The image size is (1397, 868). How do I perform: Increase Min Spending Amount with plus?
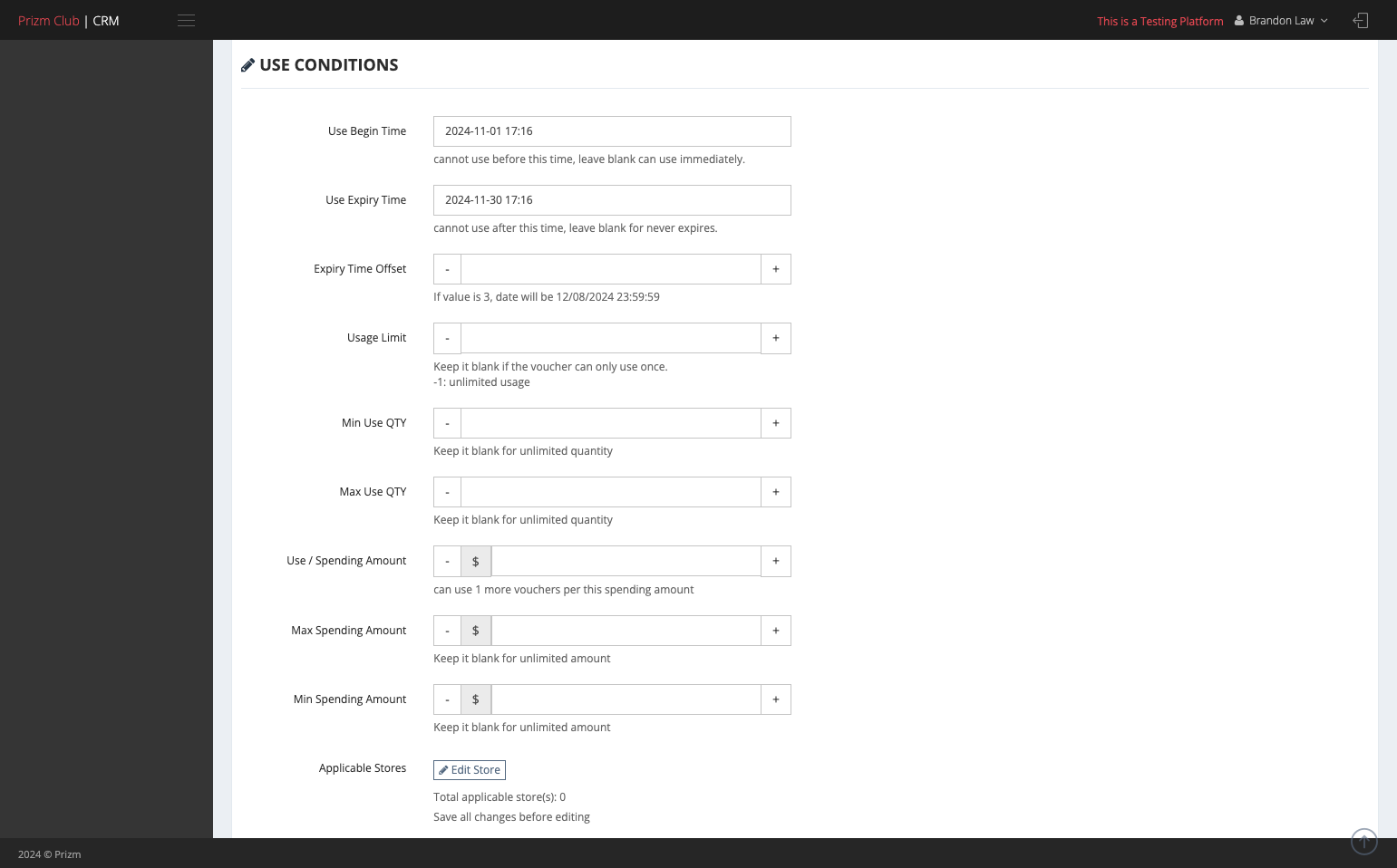[x=776, y=699]
